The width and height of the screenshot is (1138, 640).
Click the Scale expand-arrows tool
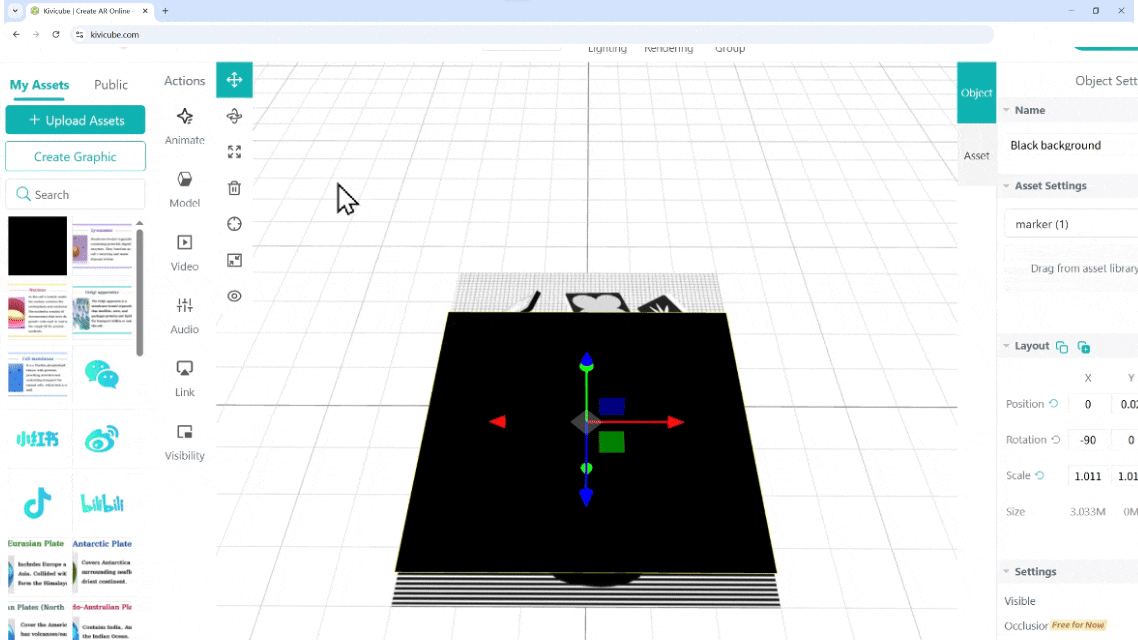click(x=234, y=152)
